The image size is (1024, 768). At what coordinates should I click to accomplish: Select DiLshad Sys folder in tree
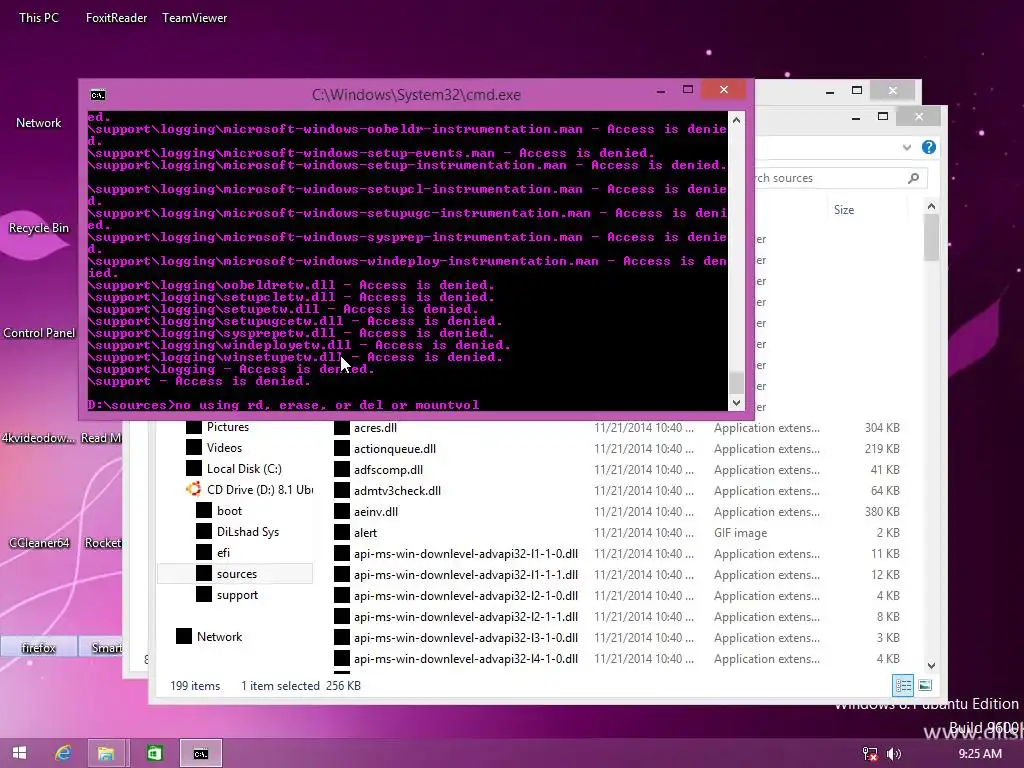(248, 532)
